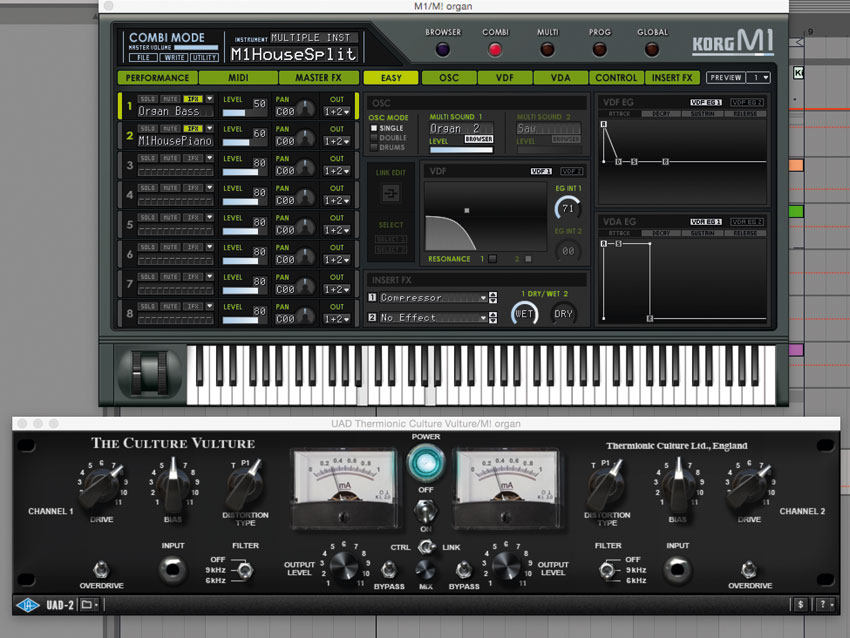Click the WRITE button
This screenshot has height=638, width=850.
pyautogui.click(x=174, y=57)
